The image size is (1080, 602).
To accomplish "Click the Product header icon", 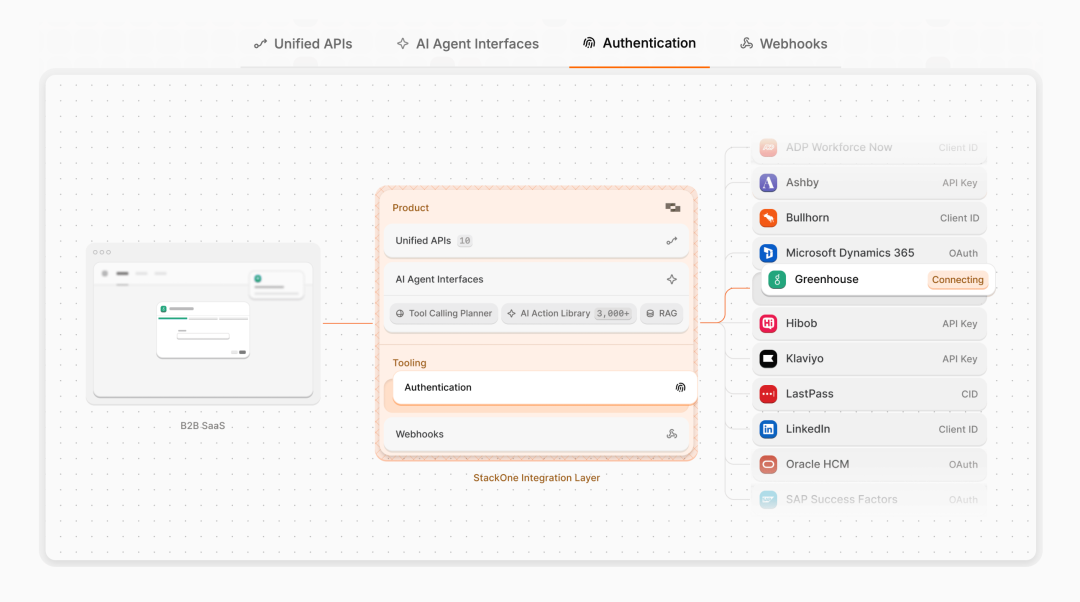I will coord(672,207).
